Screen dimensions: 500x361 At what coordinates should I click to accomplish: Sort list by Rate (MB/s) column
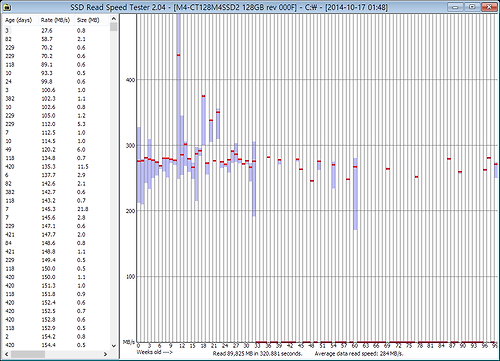(56, 20)
